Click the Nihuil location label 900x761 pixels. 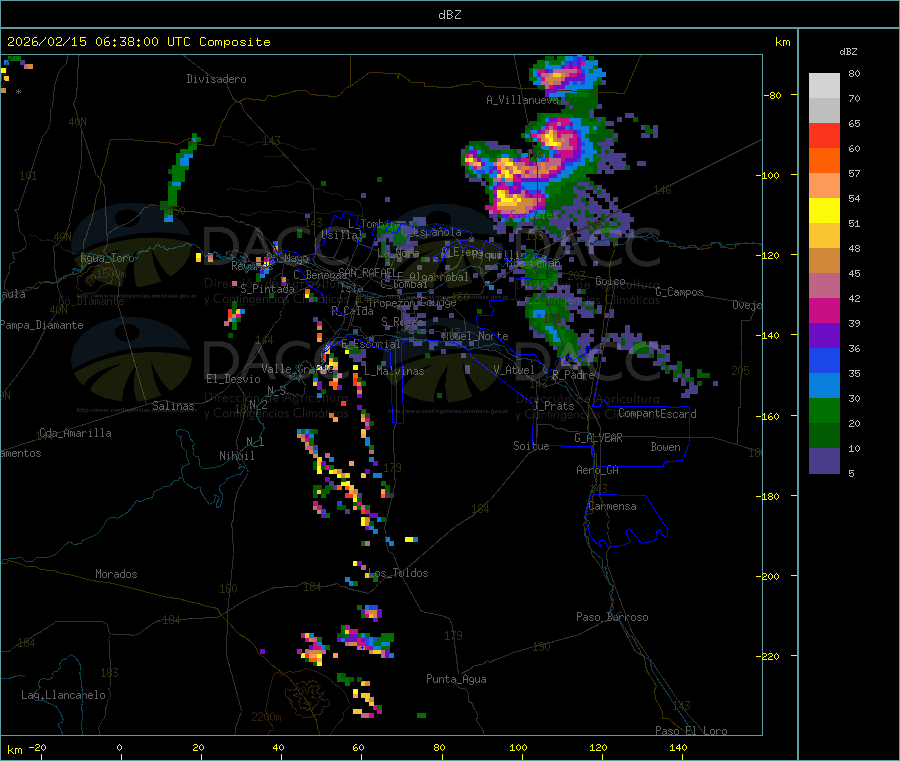[x=236, y=456]
